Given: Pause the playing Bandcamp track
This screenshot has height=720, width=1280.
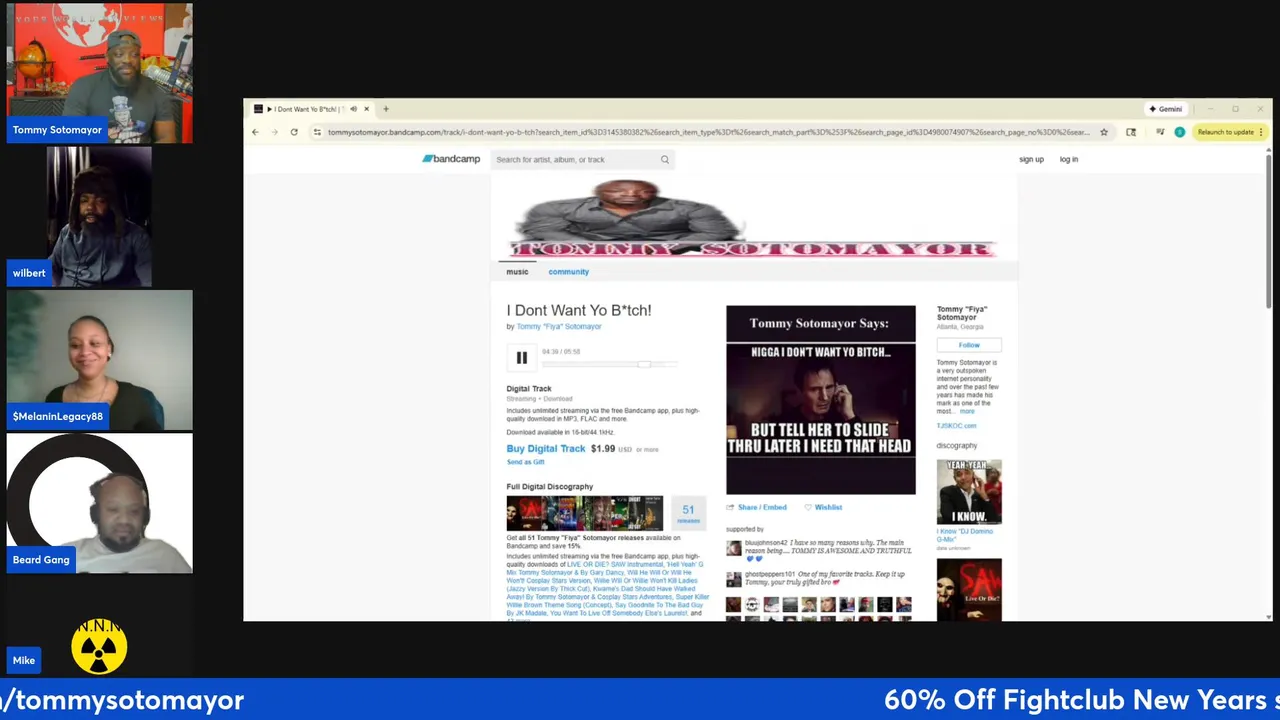Looking at the screenshot, I should point(521,357).
